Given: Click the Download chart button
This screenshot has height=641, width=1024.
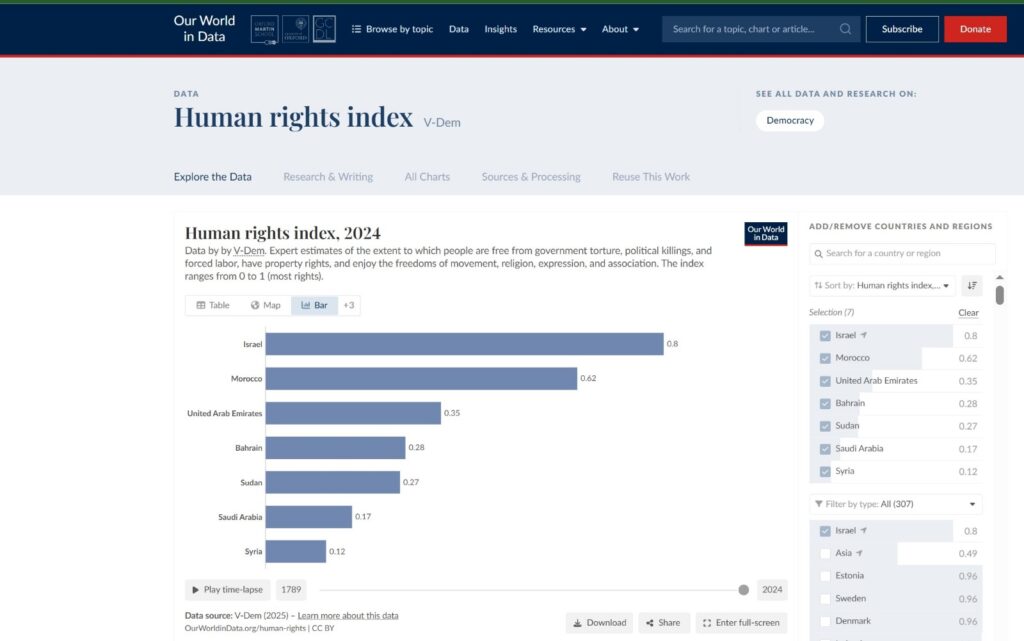Looking at the screenshot, I should tap(598, 622).
